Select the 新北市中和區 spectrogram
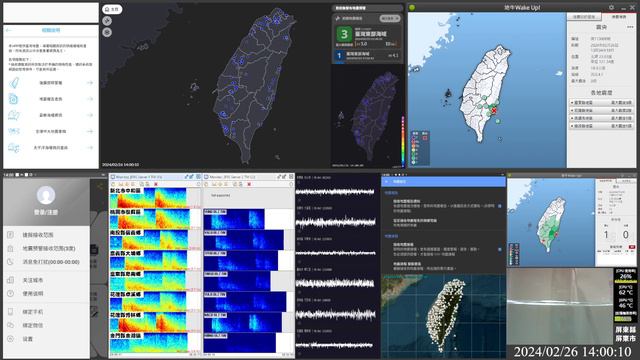Image resolution: width=640 pixels, height=360 pixels. tap(149, 198)
